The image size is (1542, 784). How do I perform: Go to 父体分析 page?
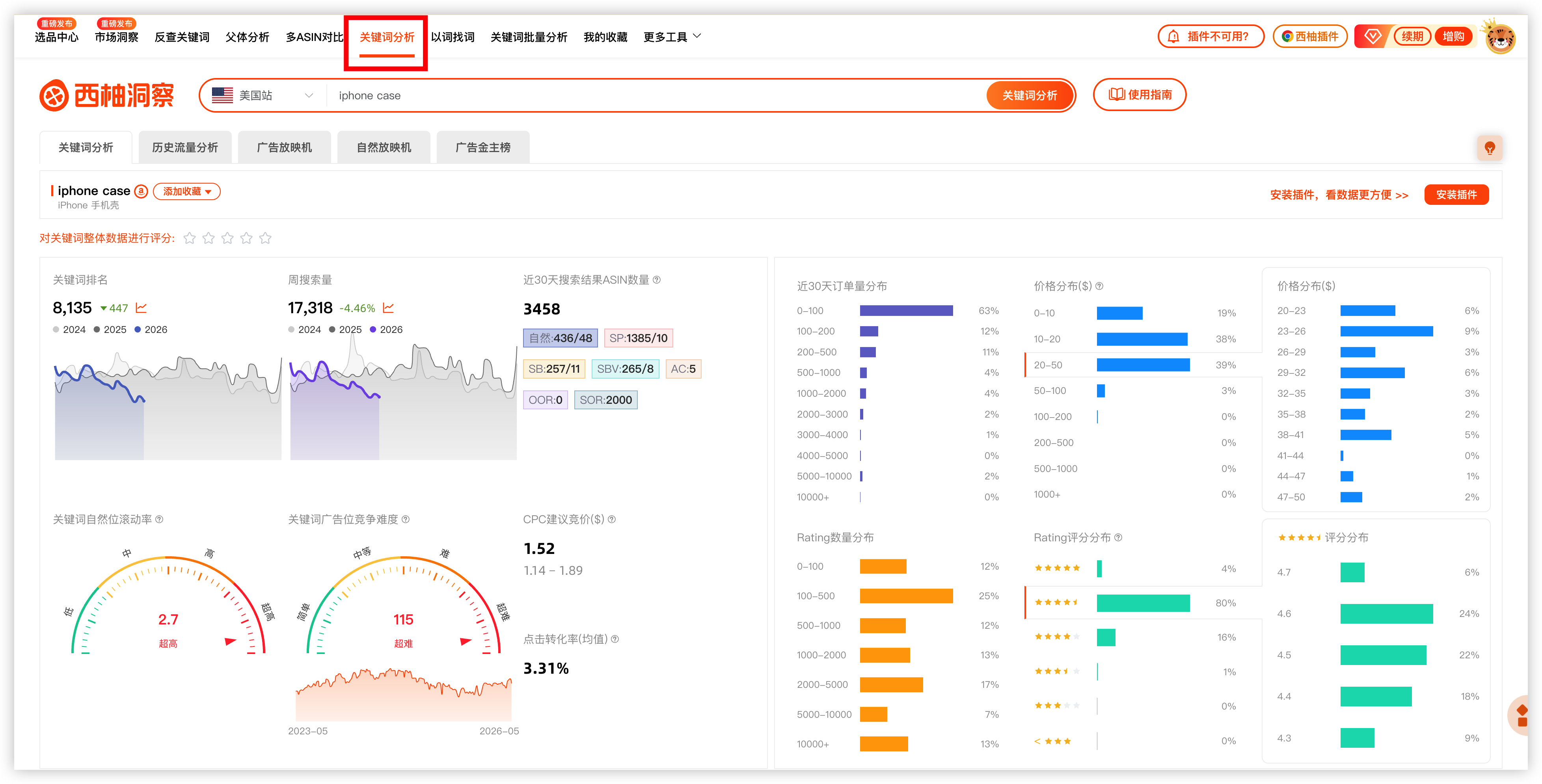point(247,37)
